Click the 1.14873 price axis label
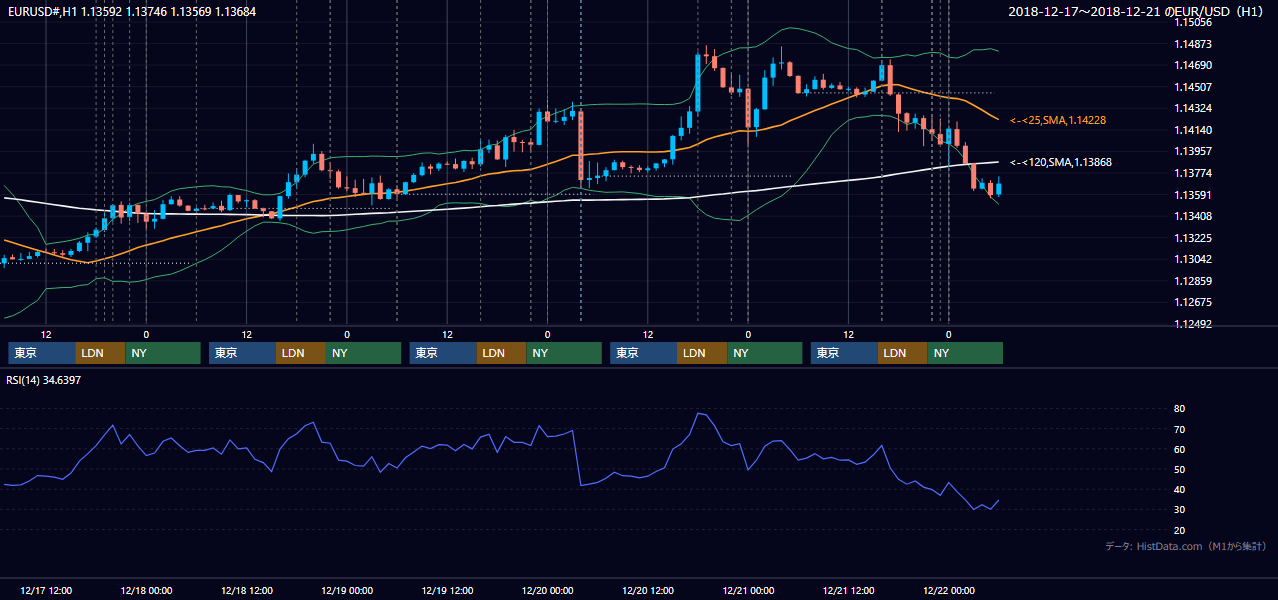The image size is (1278, 600). 1193,44
